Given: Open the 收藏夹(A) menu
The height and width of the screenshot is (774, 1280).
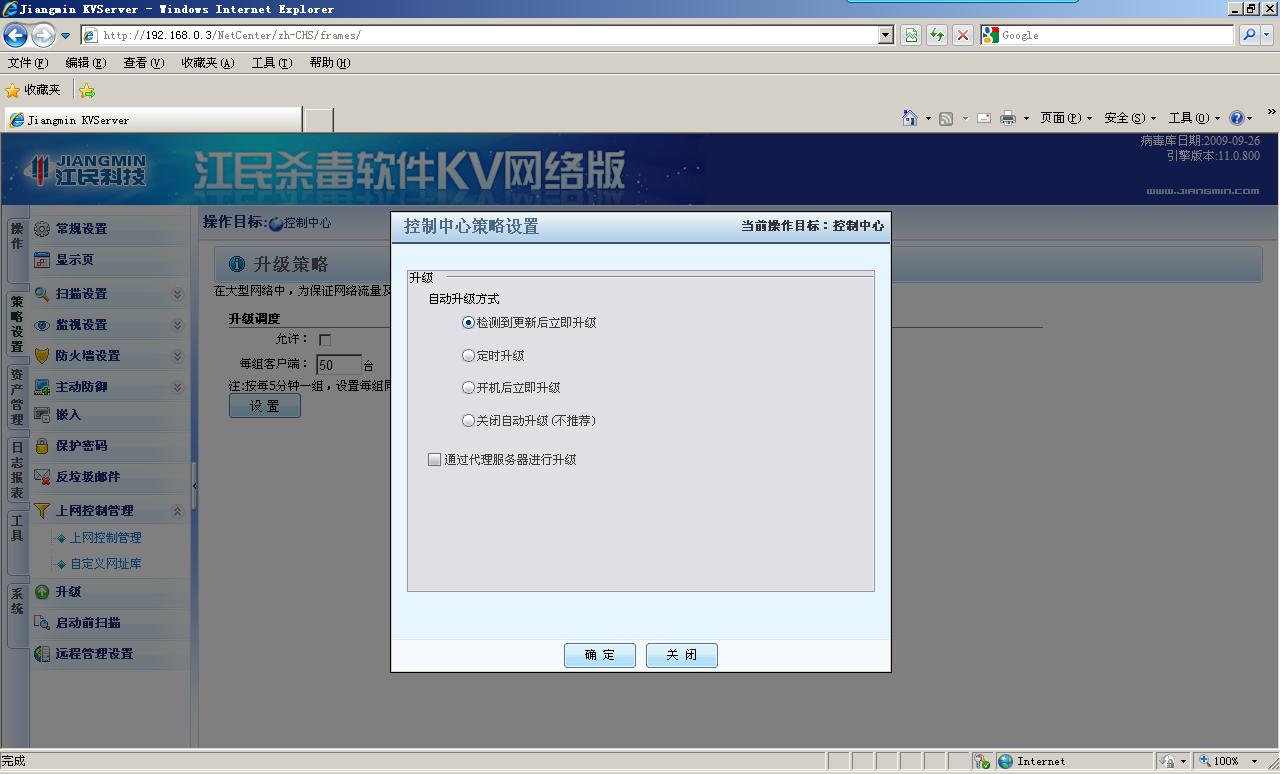Looking at the screenshot, I should coord(208,63).
